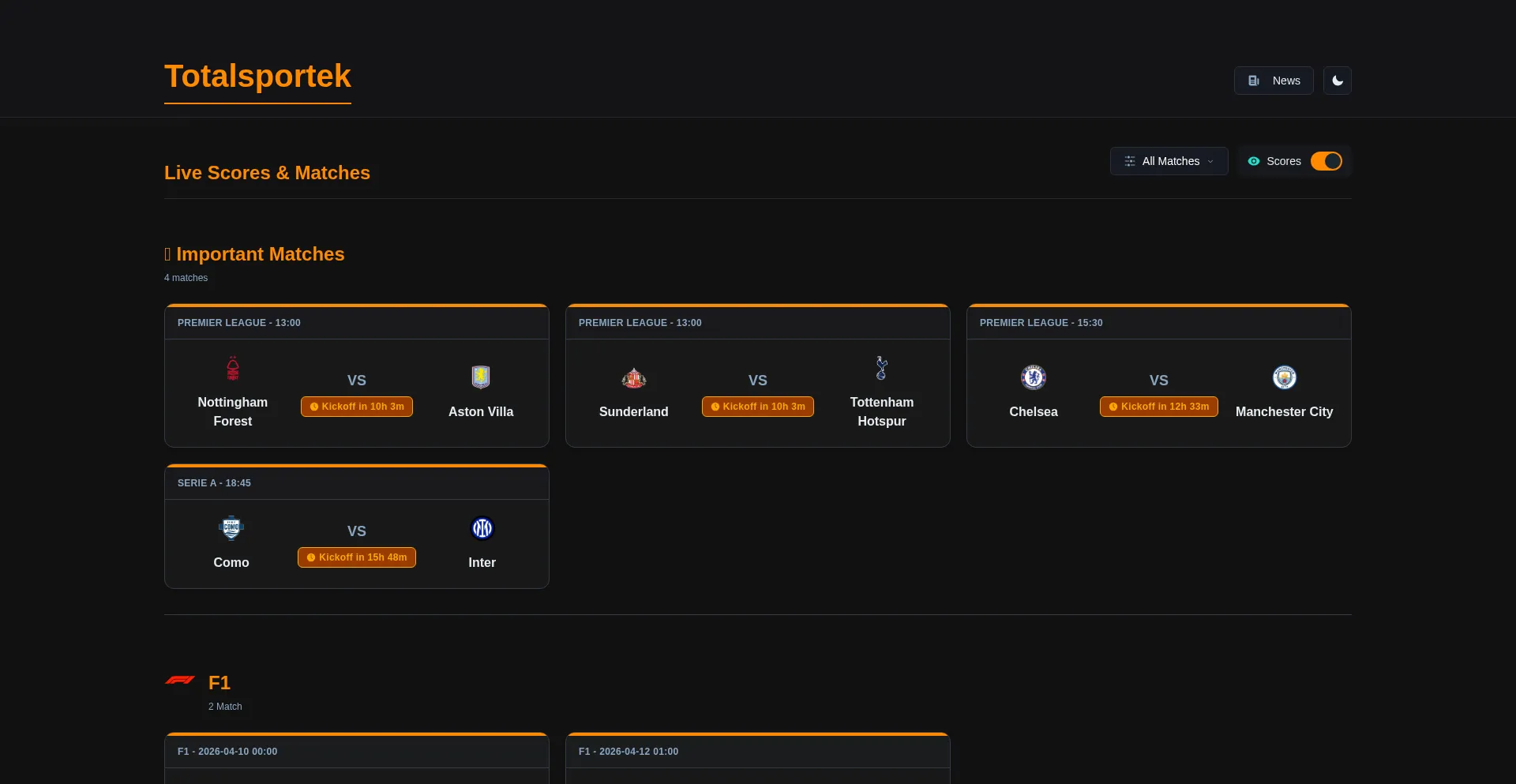Open the Kickoff in 10h 3m badge for Nottingham Forest

357,407
